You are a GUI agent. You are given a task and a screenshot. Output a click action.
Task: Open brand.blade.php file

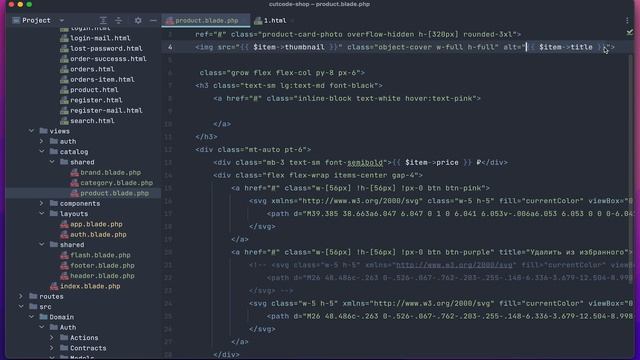[110, 172]
